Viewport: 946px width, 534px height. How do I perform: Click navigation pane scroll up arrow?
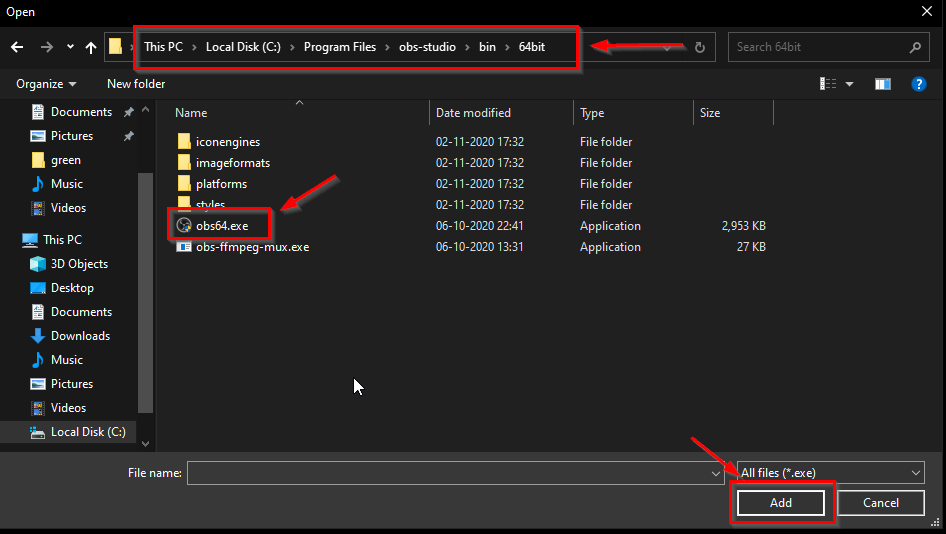pos(145,110)
